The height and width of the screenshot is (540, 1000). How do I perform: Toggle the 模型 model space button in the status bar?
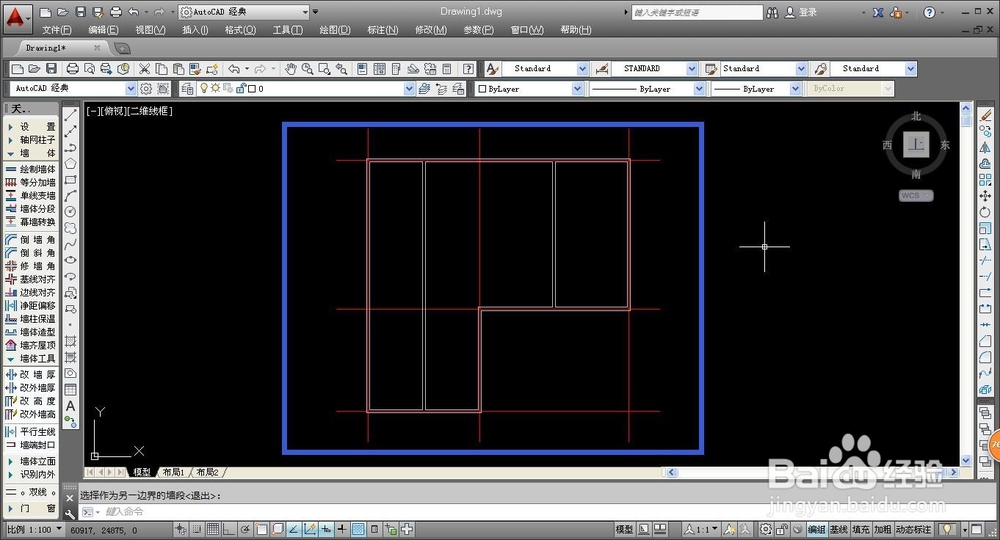[624, 529]
